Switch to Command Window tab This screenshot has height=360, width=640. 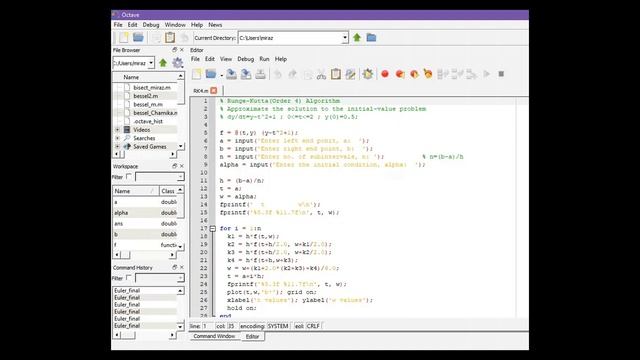click(x=214, y=336)
